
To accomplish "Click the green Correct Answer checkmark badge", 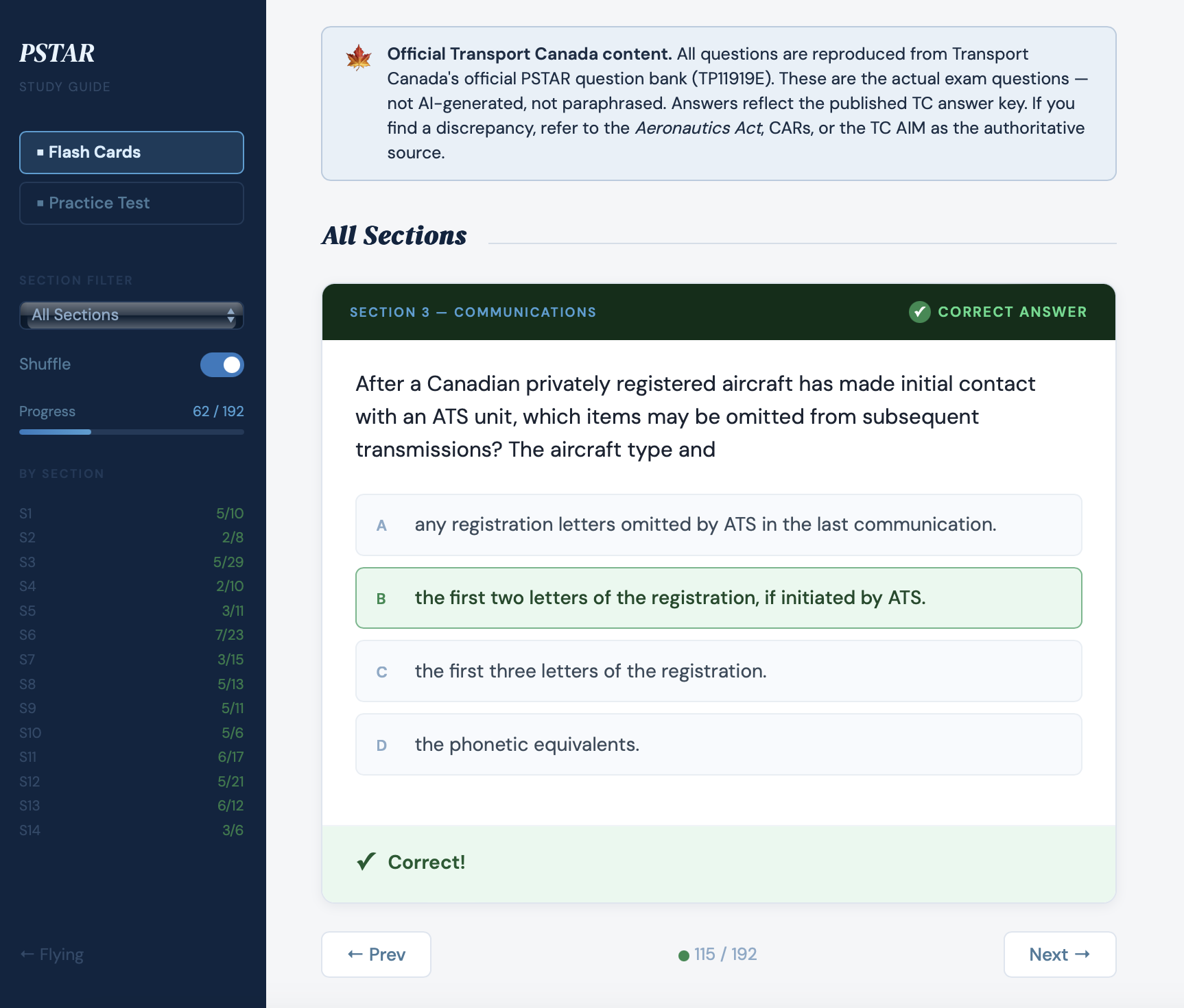I will 919,312.
